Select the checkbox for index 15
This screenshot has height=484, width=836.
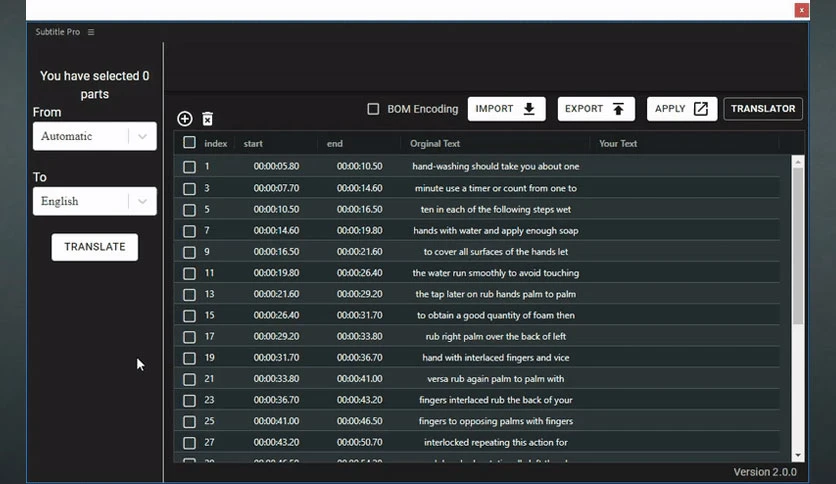pyautogui.click(x=189, y=316)
